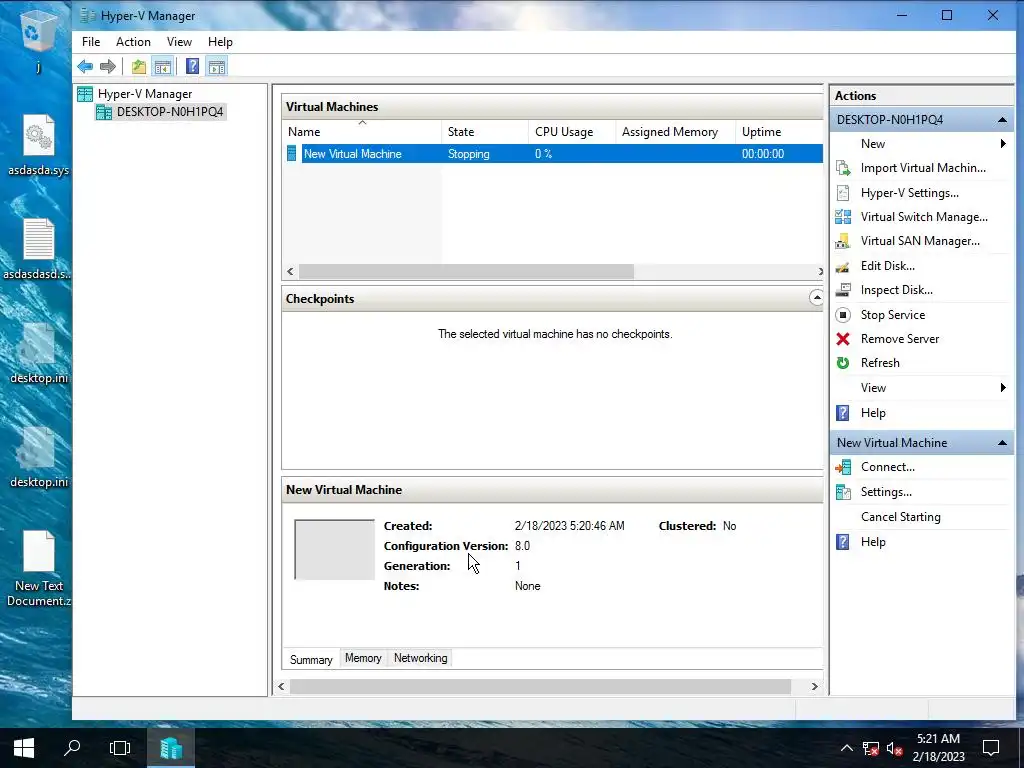The image size is (1024, 768).
Task: Click the Up one level folder icon
Action: pos(138,67)
